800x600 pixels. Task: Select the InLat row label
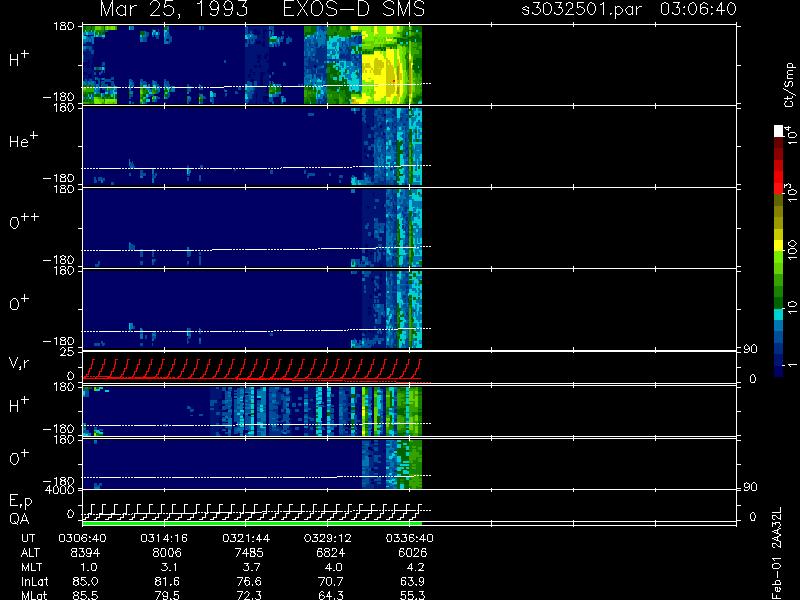34,581
